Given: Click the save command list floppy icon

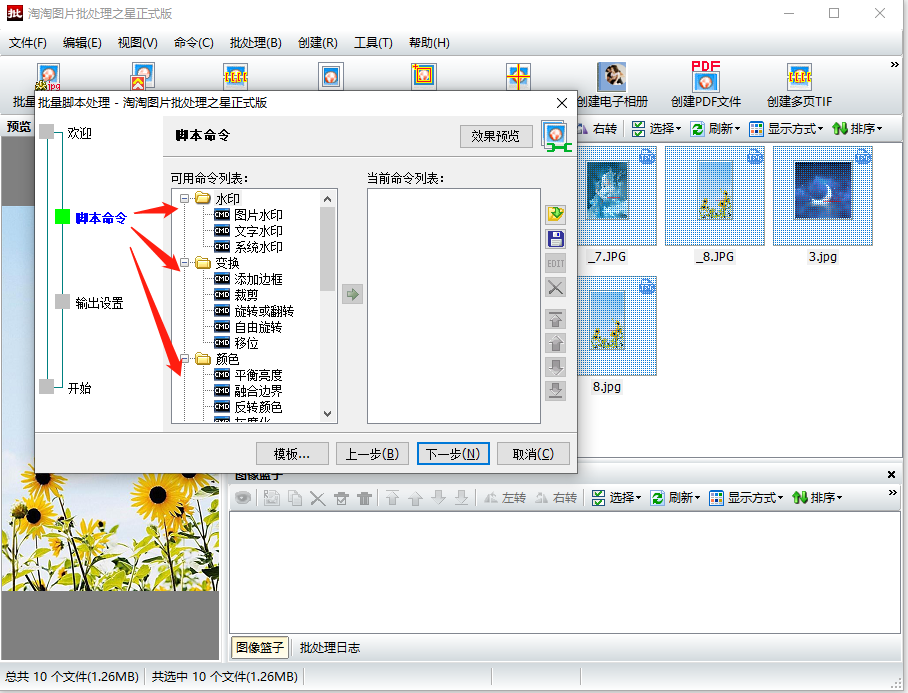Looking at the screenshot, I should [x=555, y=239].
